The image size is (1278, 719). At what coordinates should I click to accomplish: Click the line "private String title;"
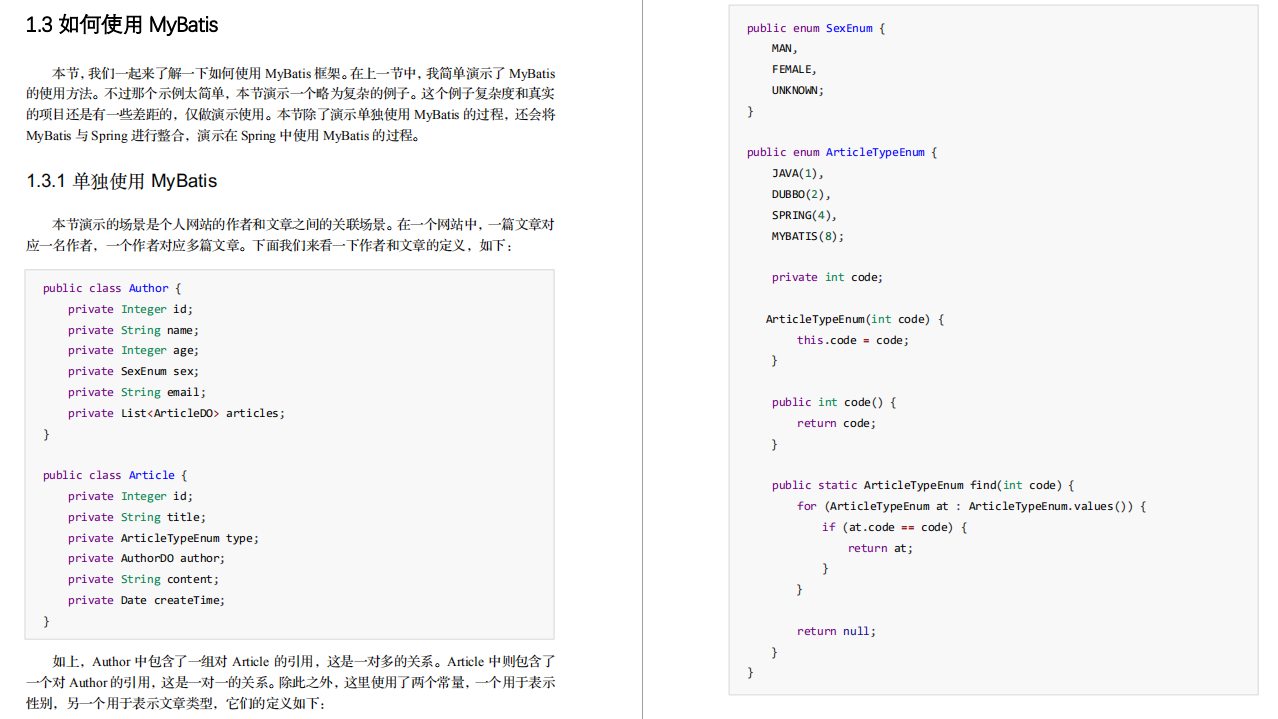tap(137, 517)
